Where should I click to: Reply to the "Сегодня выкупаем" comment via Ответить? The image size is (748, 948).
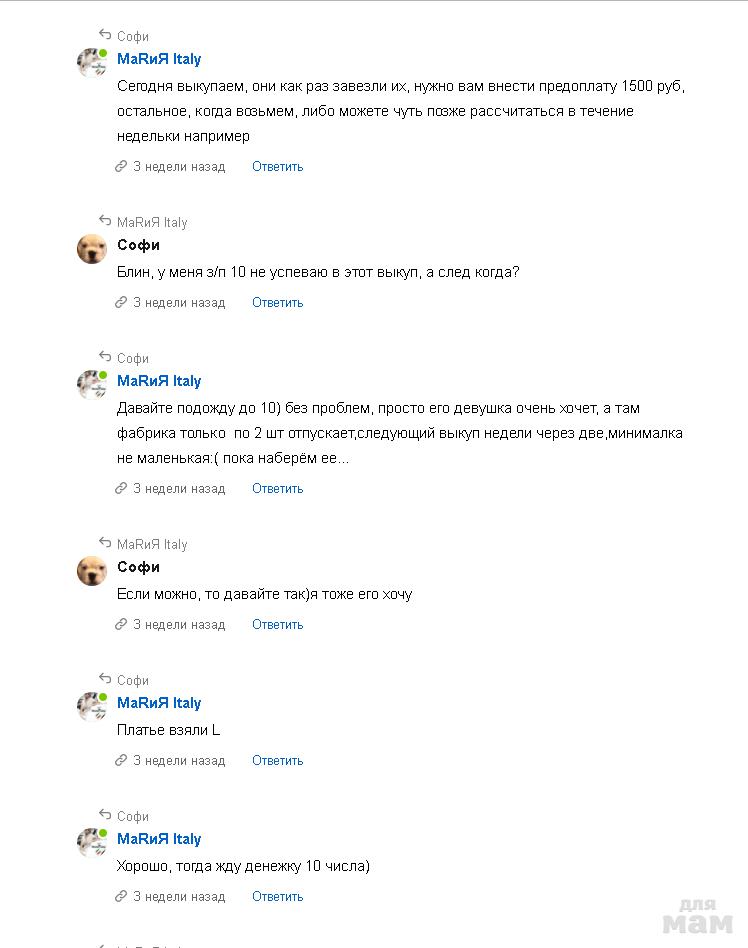(277, 167)
